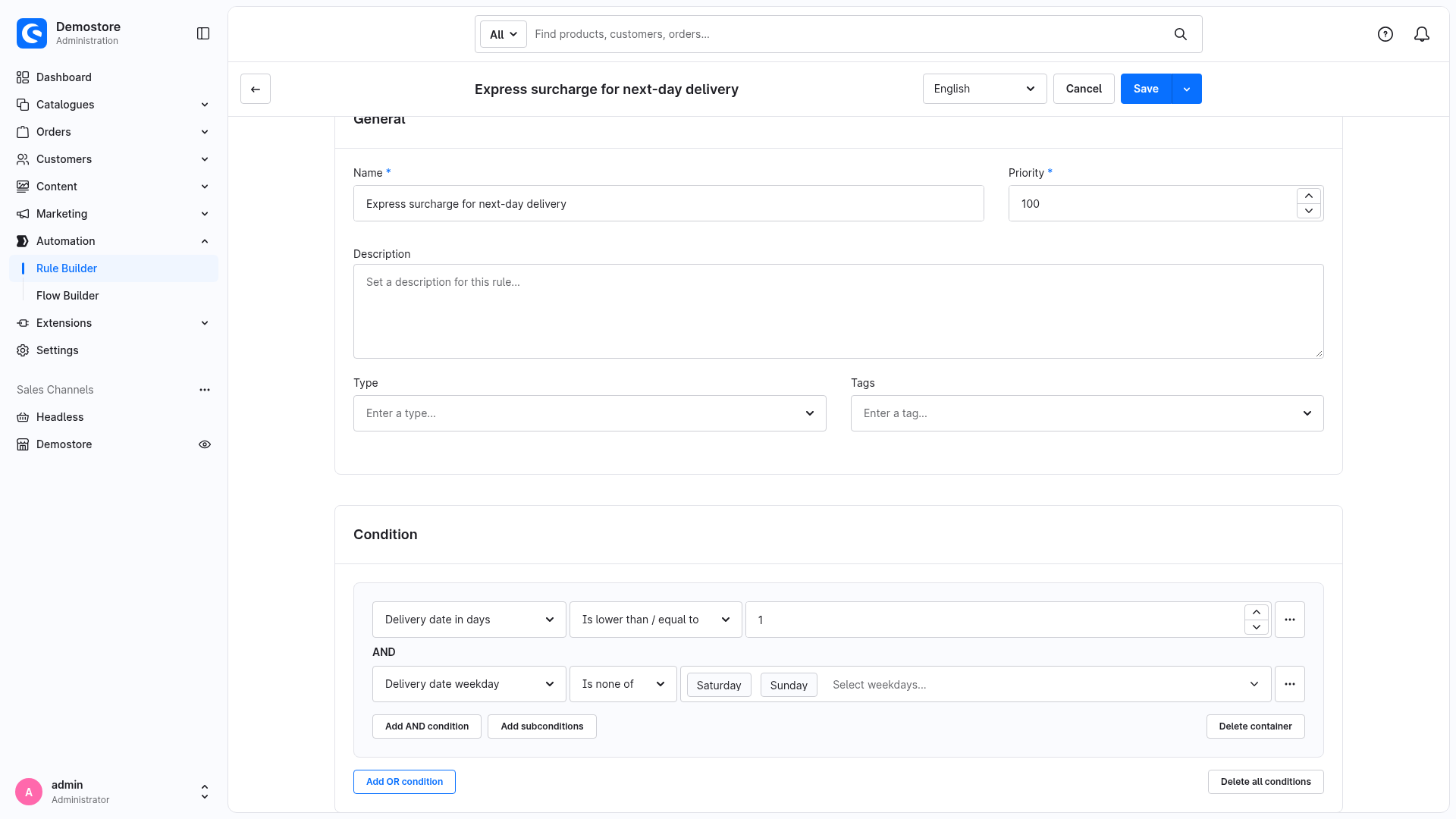Click Add subconditions

(542, 726)
